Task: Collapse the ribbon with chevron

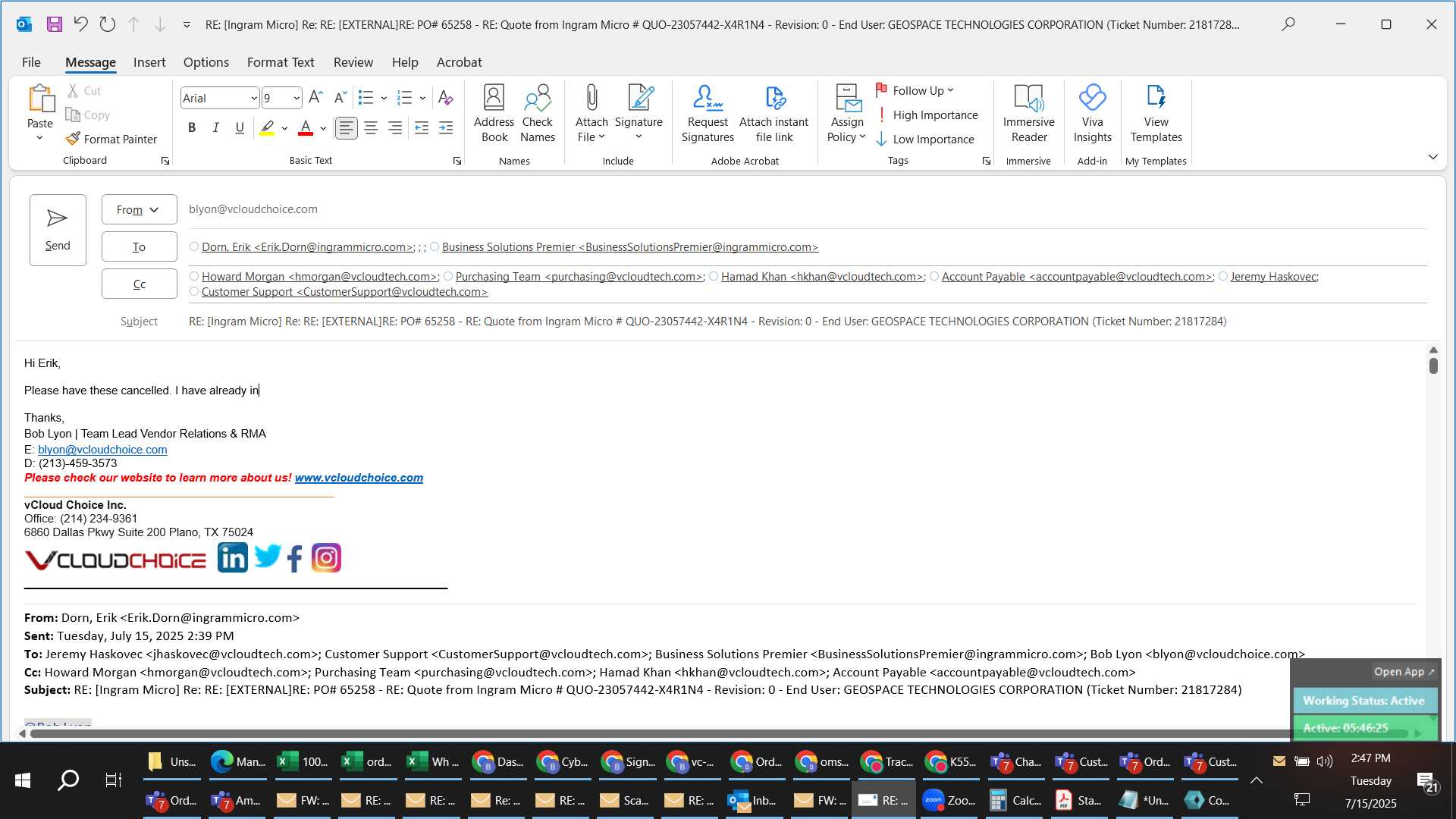Action: click(x=1432, y=157)
